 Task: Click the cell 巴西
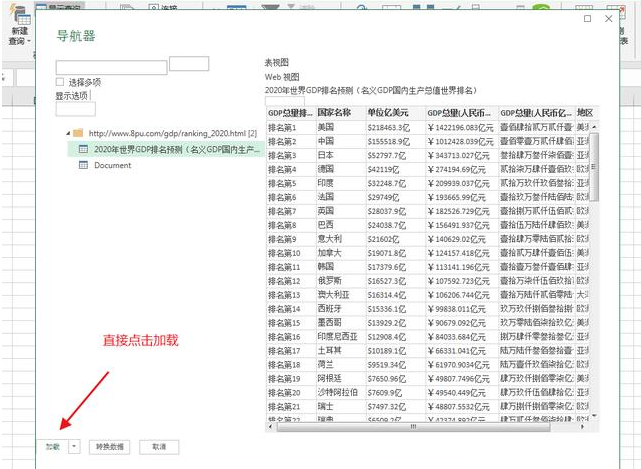(x=341, y=225)
